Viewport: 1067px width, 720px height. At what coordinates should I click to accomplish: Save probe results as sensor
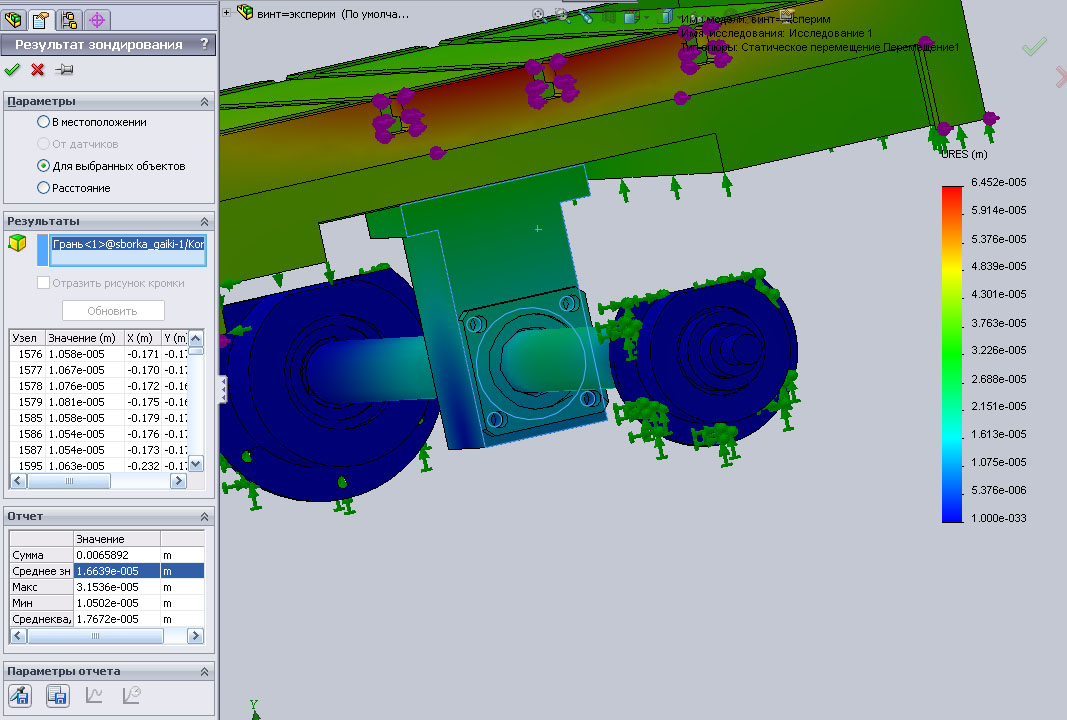[20, 696]
